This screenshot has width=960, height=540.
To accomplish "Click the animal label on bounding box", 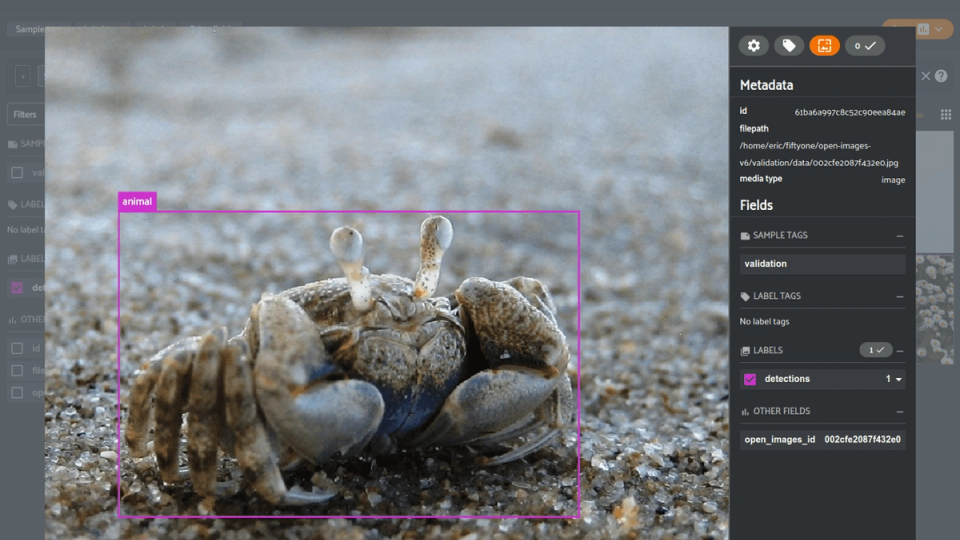I will [x=137, y=201].
